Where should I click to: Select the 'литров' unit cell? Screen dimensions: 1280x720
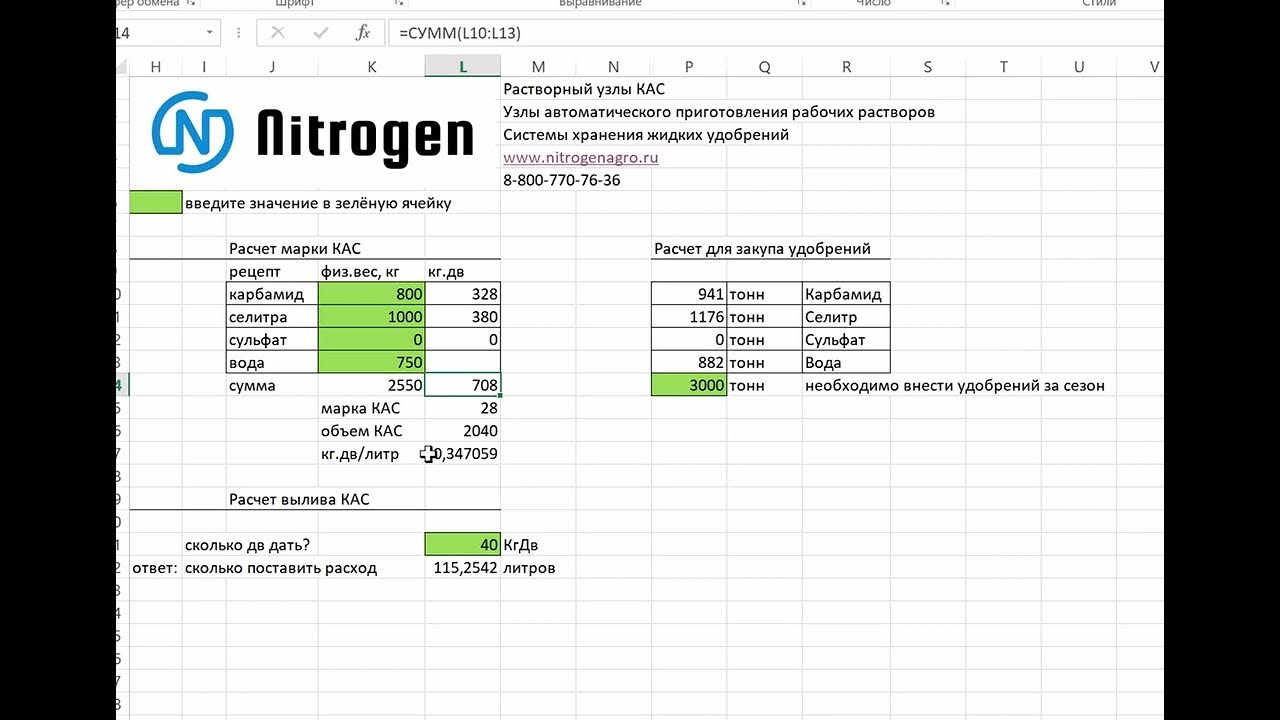click(538, 567)
